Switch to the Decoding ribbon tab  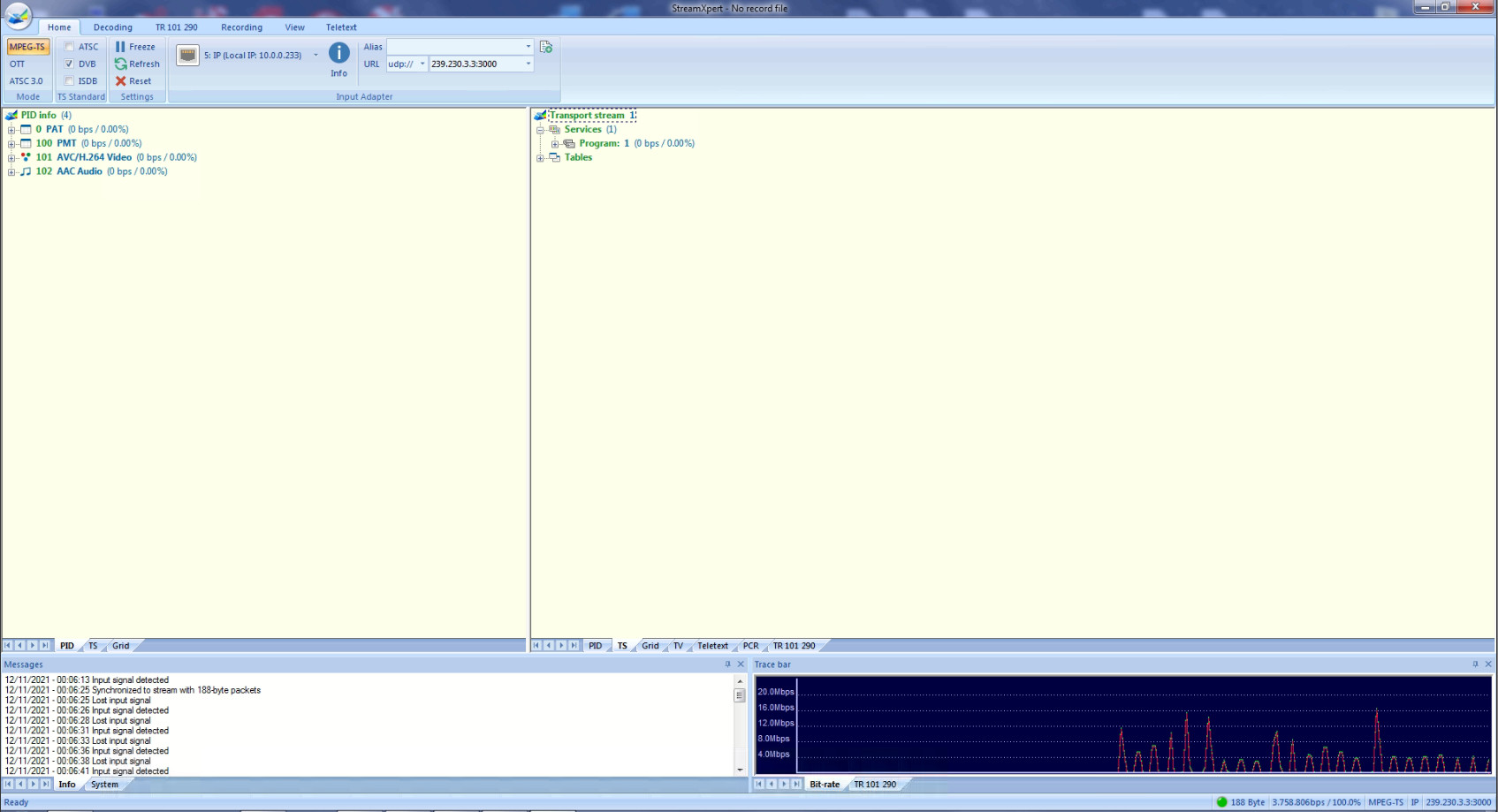click(112, 27)
